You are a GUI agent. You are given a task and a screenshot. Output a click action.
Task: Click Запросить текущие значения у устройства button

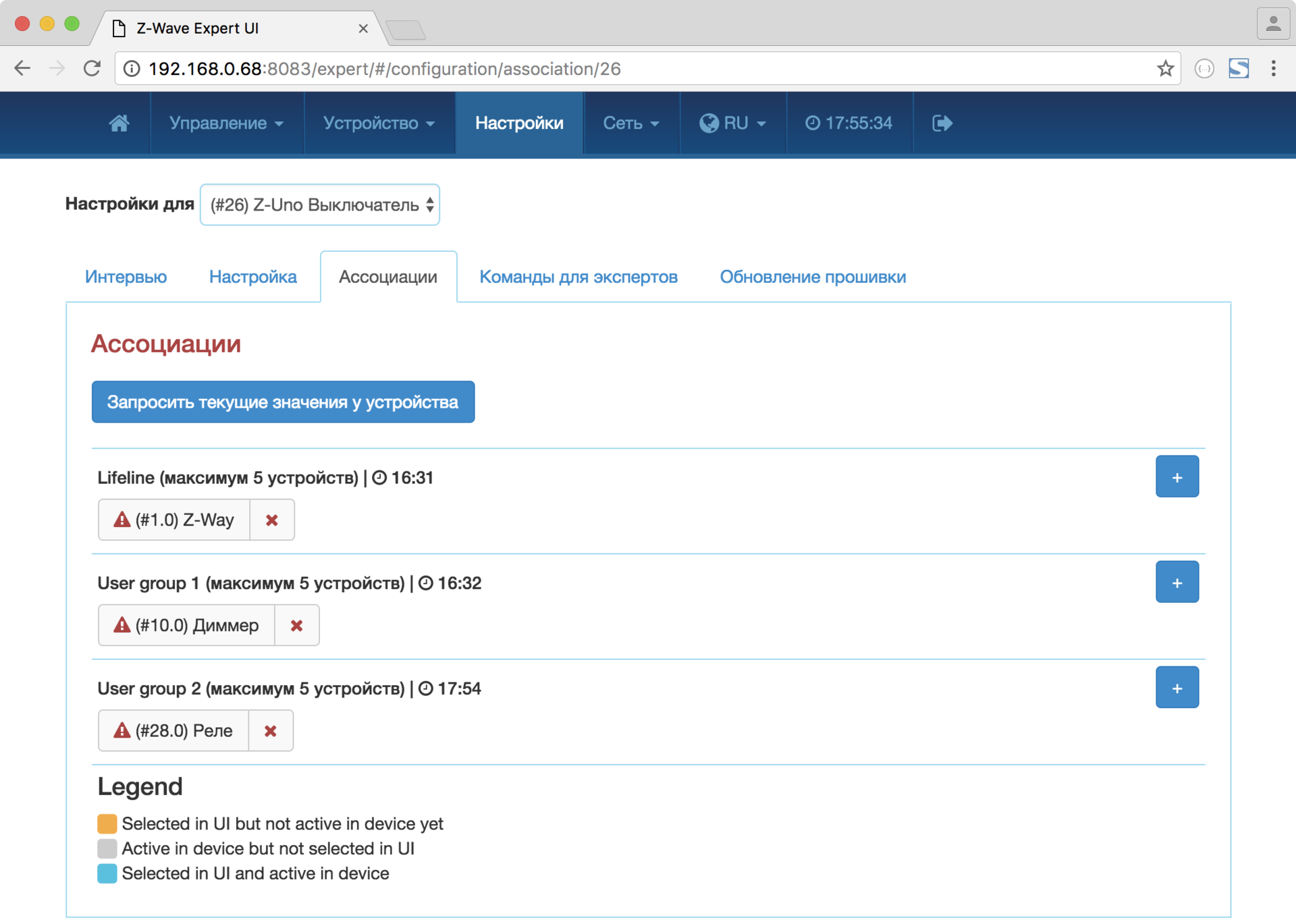tap(283, 402)
